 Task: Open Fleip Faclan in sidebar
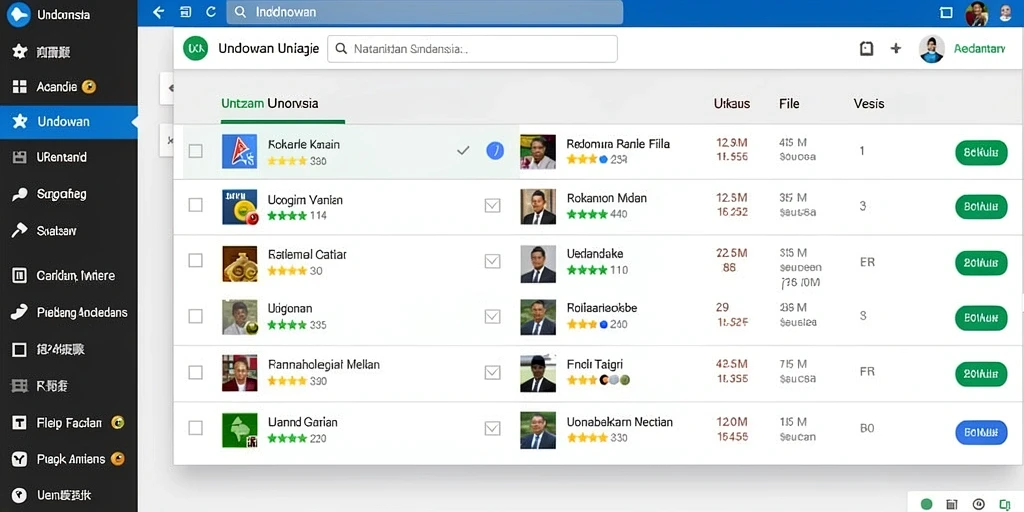[x=69, y=423]
